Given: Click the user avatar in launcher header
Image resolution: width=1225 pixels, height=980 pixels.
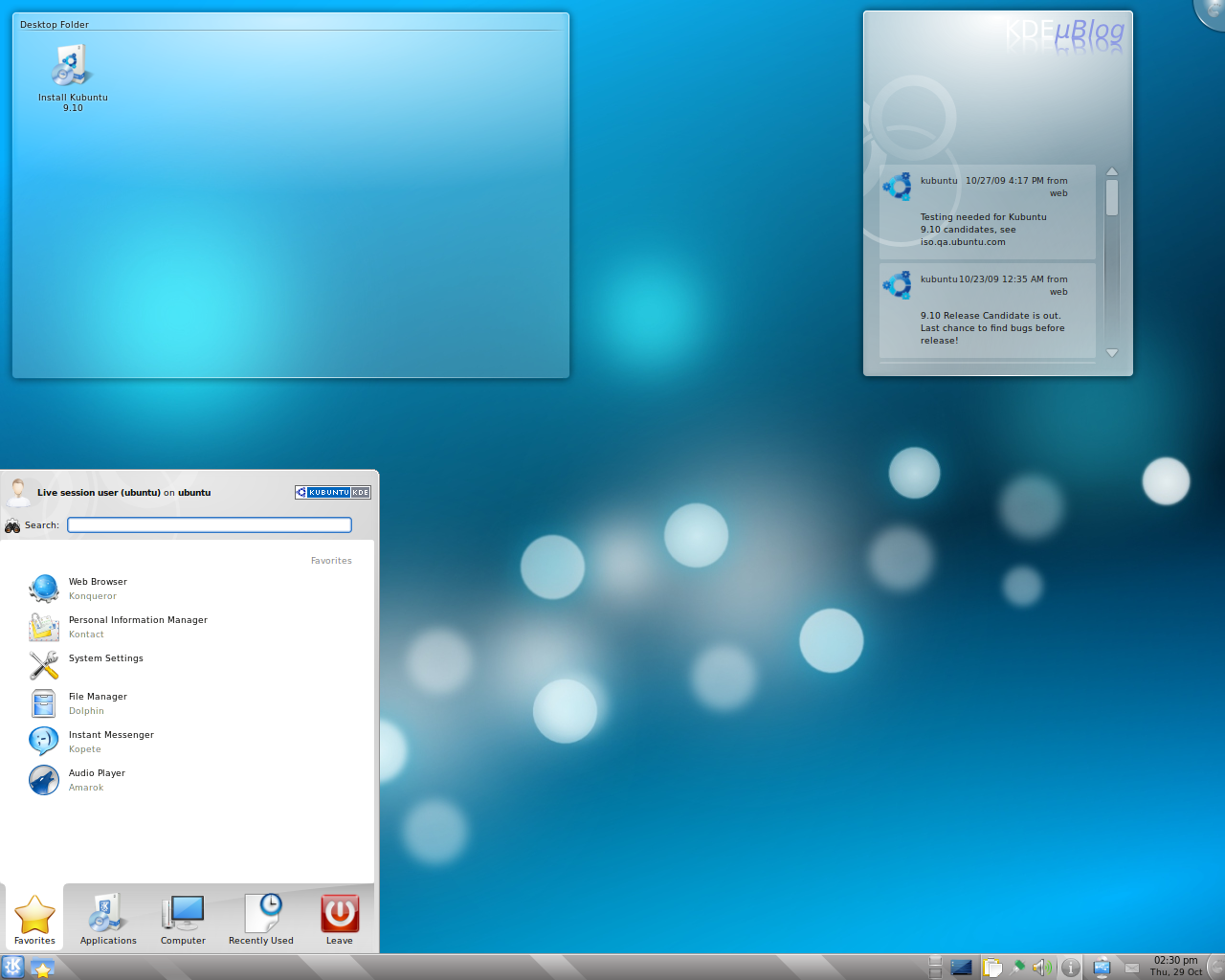Looking at the screenshot, I should (x=18, y=492).
